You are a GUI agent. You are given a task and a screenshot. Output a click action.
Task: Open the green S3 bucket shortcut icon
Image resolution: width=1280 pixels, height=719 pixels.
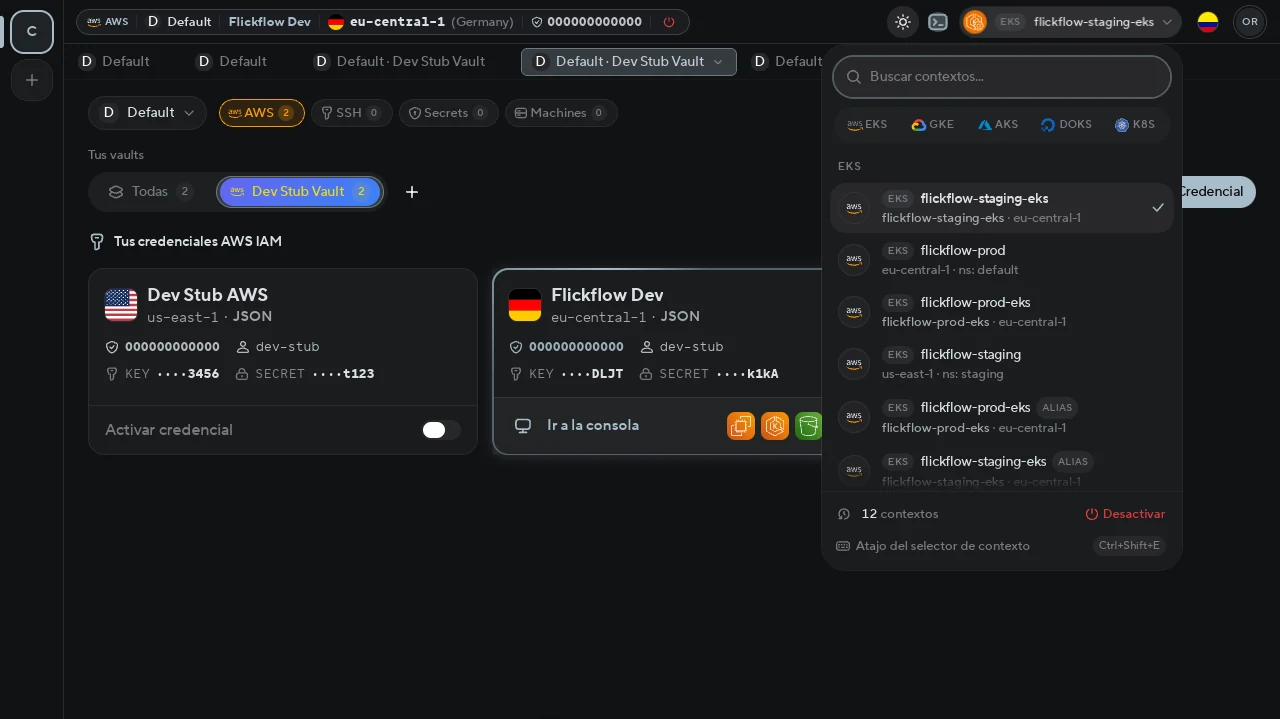coord(808,426)
